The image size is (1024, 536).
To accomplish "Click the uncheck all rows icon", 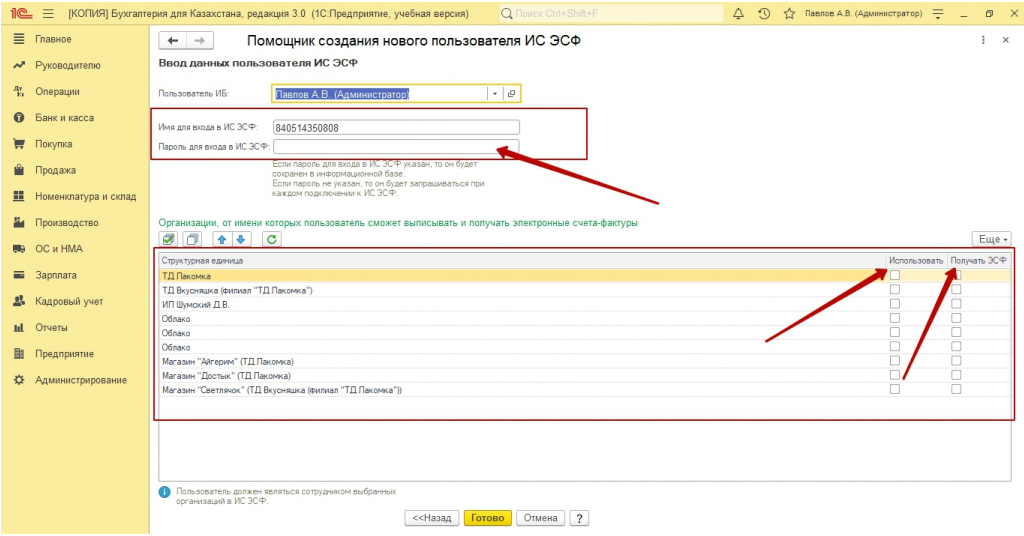I will [193, 239].
